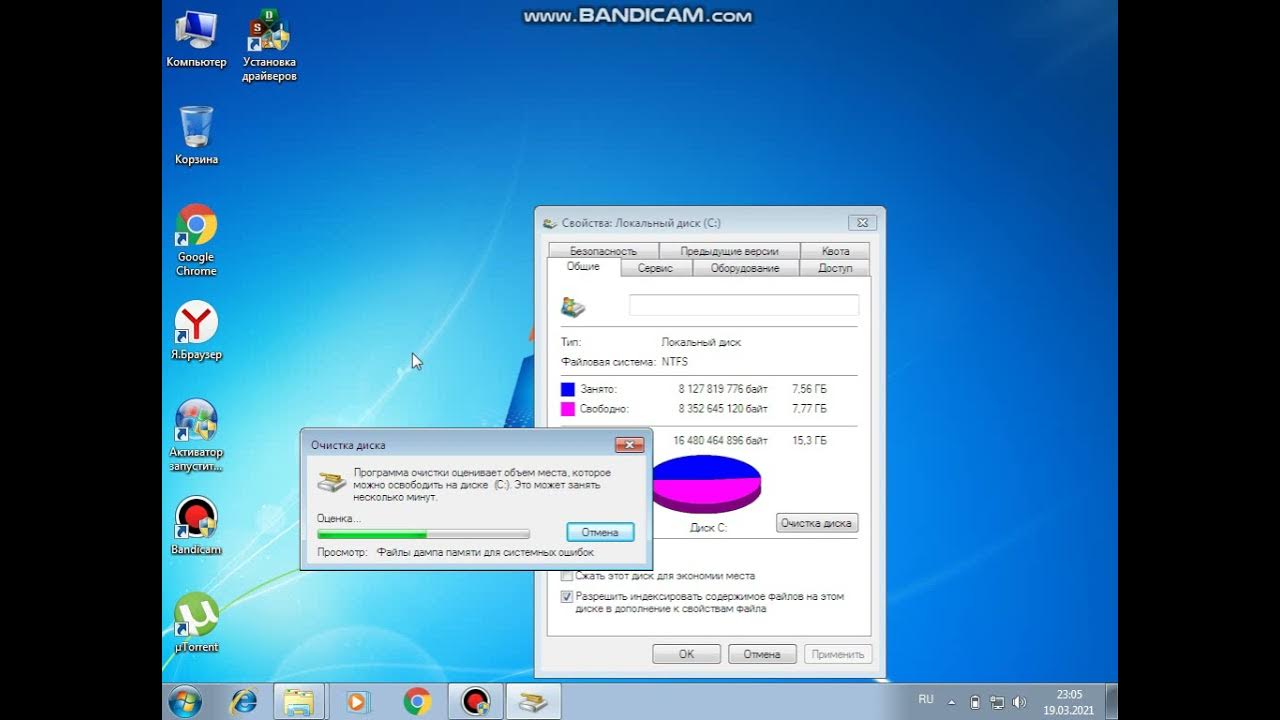The height and width of the screenshot is (720, 1280).
Task: Click the 15,3 ГБ capacity value
Action: pos(810,440)
